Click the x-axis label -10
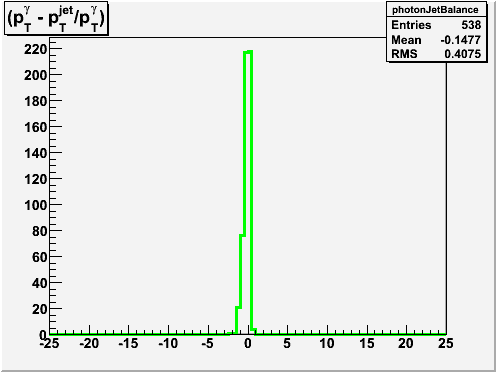This screenshot has width=496, height=372. tap(168, 343)
